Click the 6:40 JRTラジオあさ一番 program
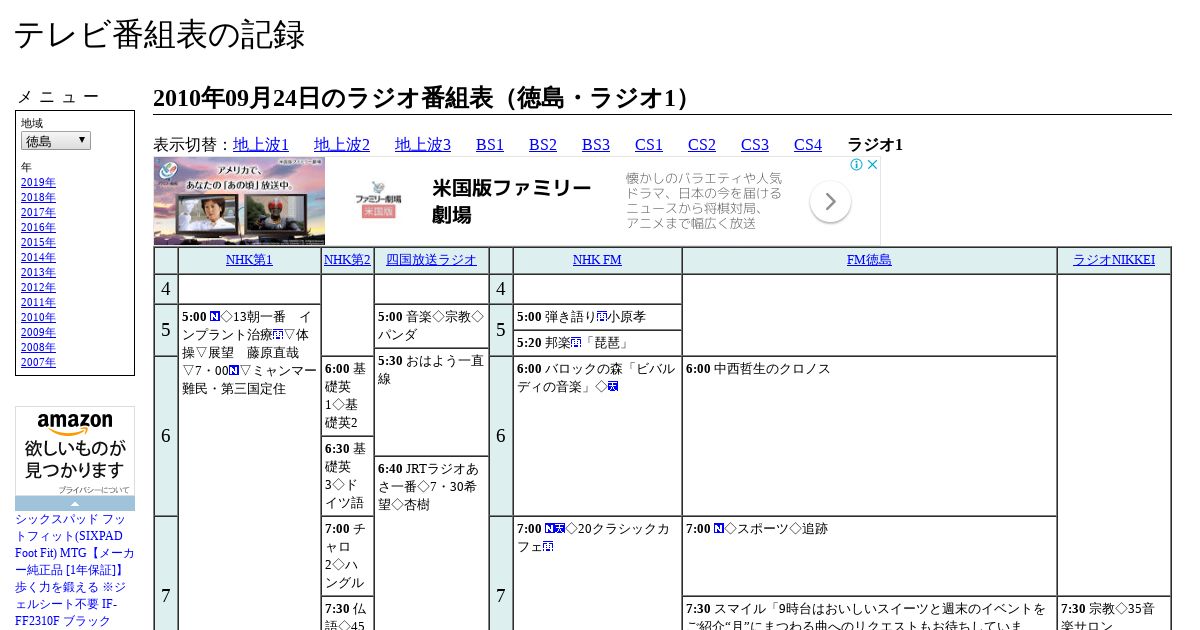The width and height of the screenshot is (1200, 630). click(432, 543)
